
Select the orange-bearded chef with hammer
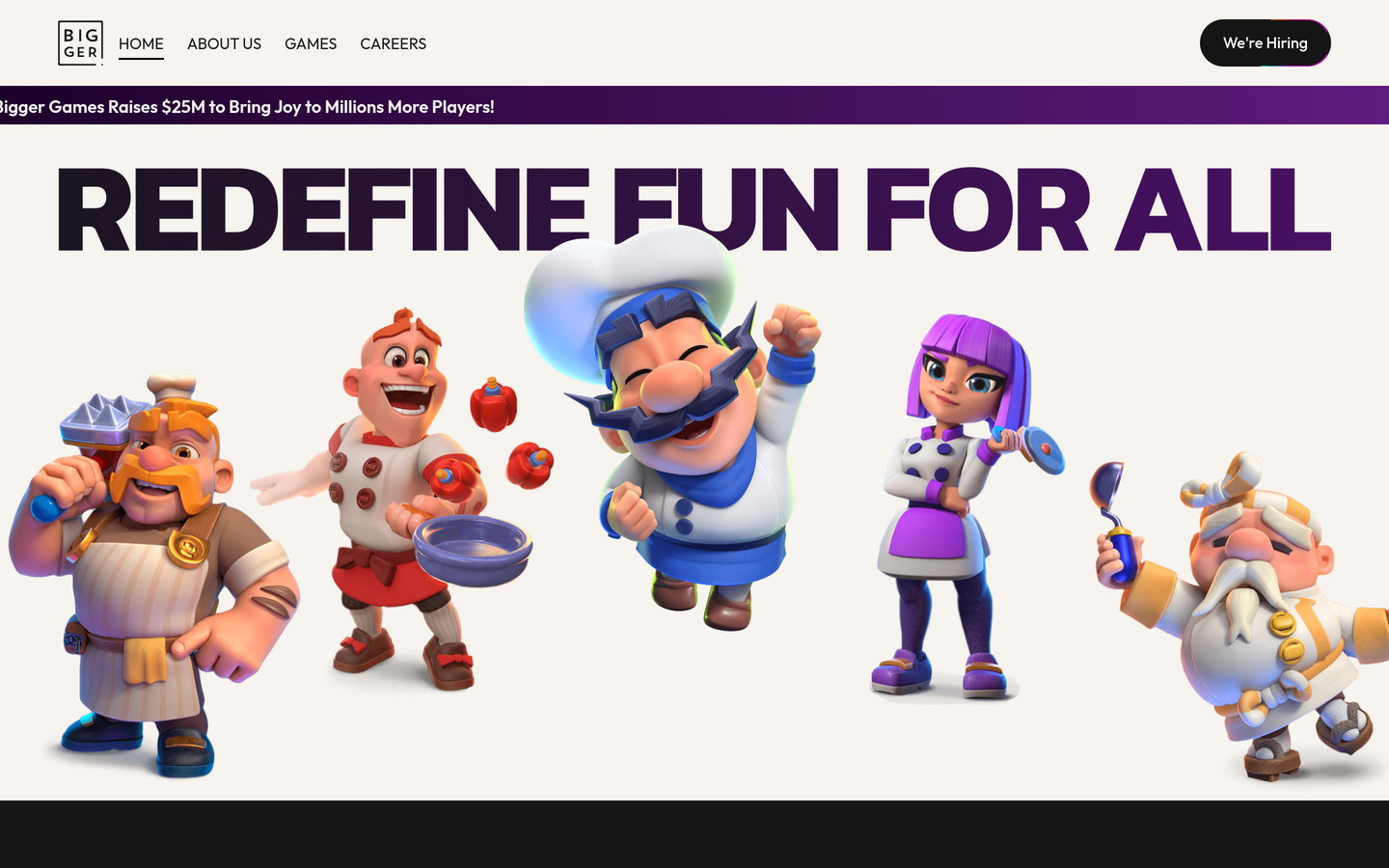154,574
